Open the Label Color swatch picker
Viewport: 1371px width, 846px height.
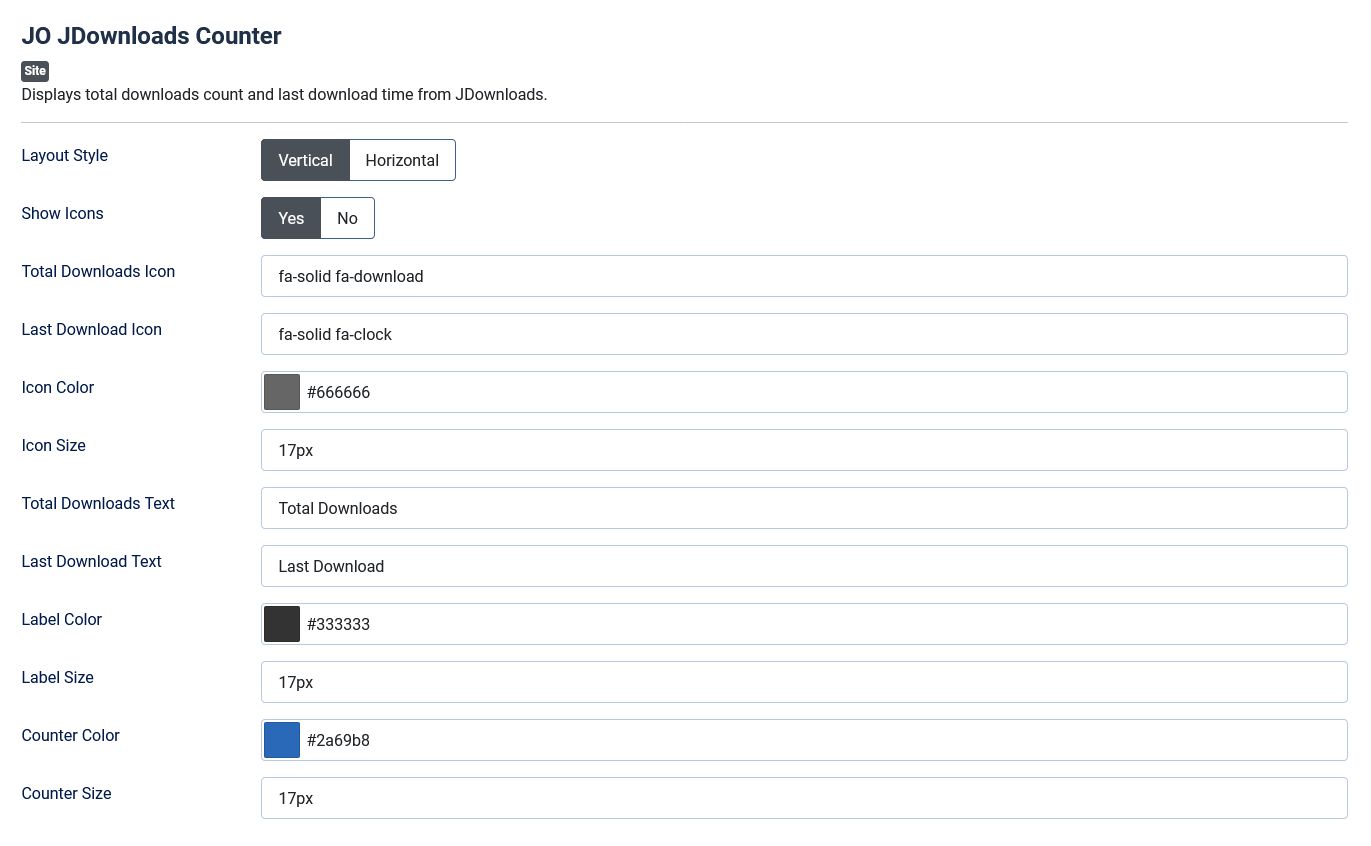[282, 624]
